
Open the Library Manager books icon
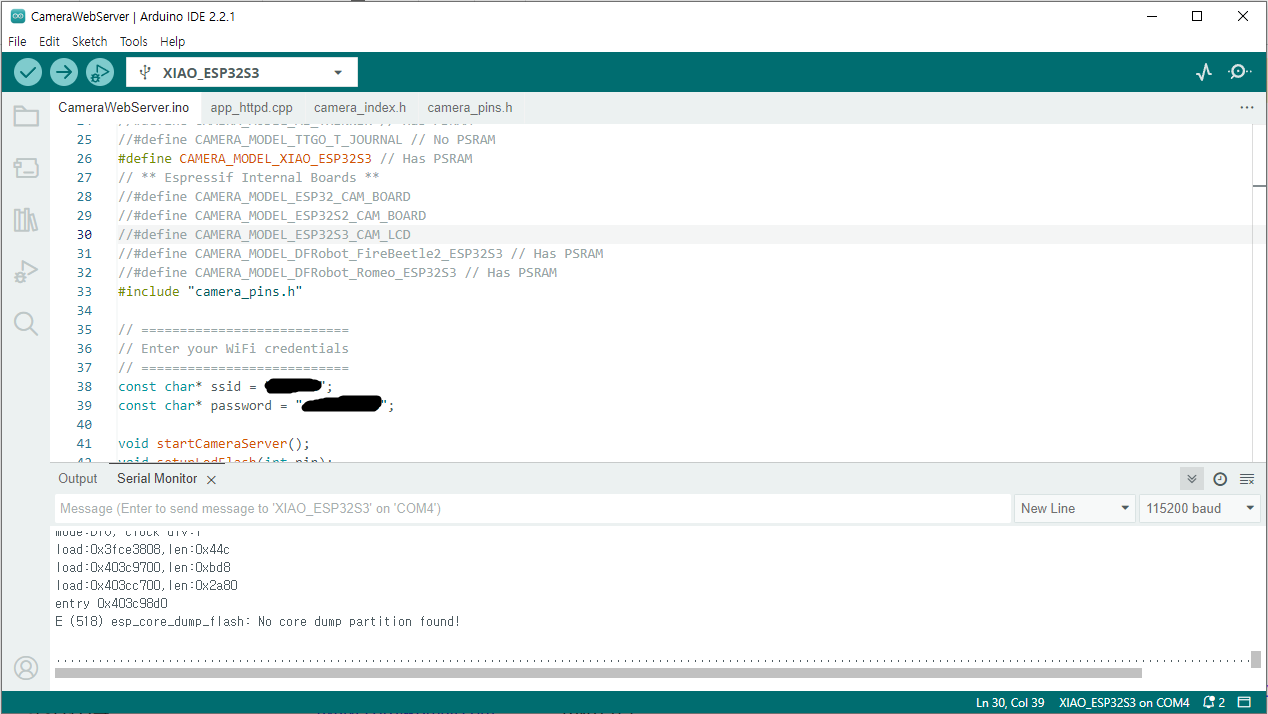26,220
